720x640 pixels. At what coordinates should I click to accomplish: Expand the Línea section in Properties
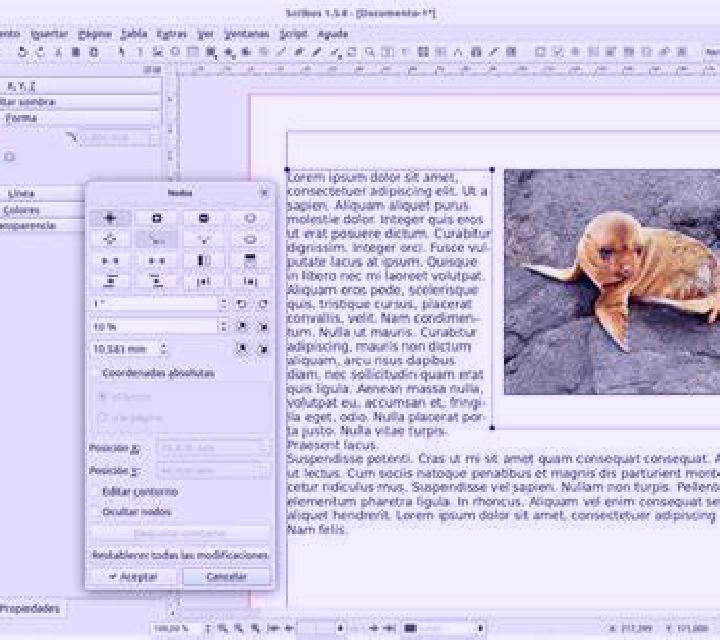43,193
